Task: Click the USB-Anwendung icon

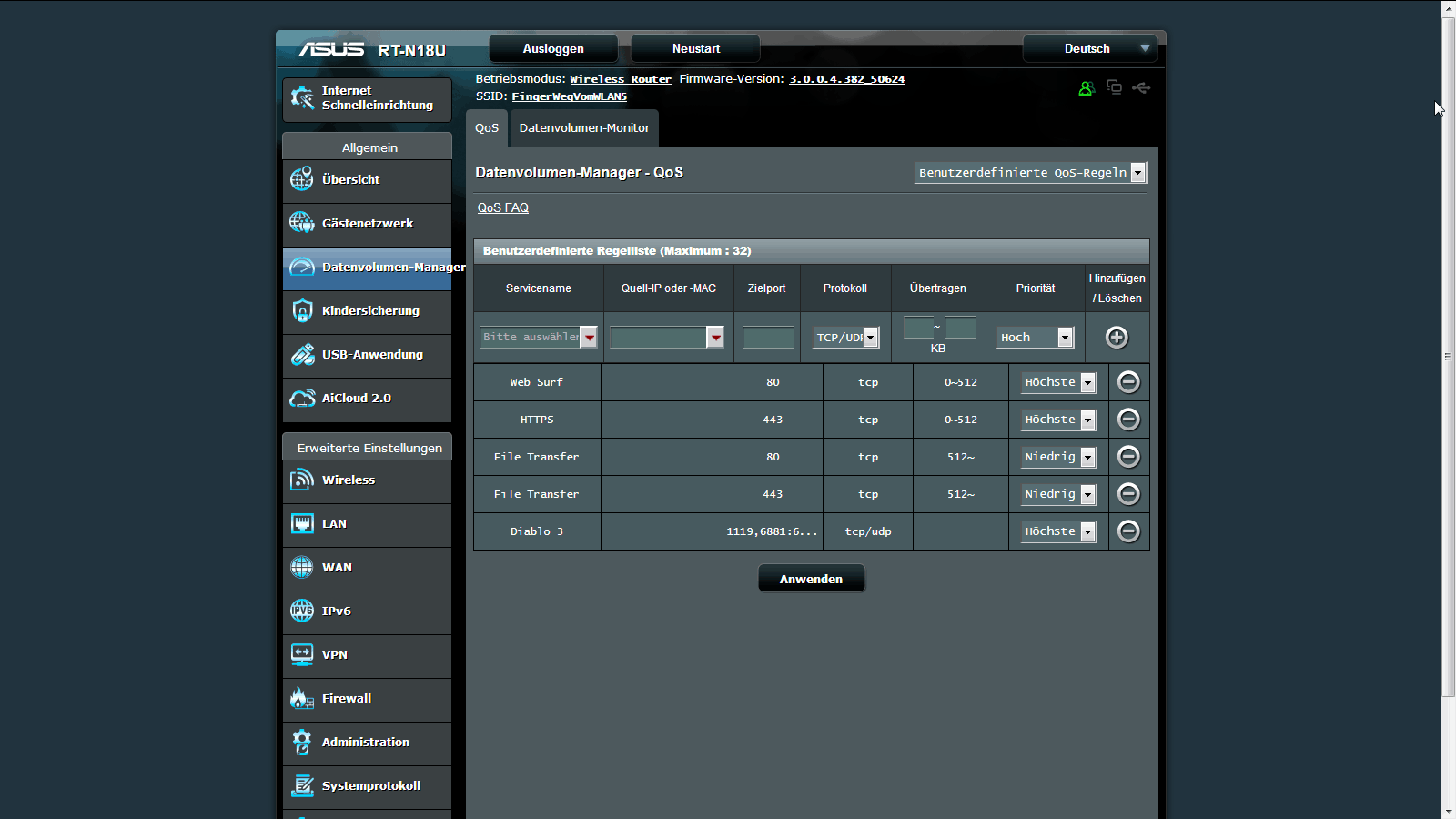Action: point(302,354)
